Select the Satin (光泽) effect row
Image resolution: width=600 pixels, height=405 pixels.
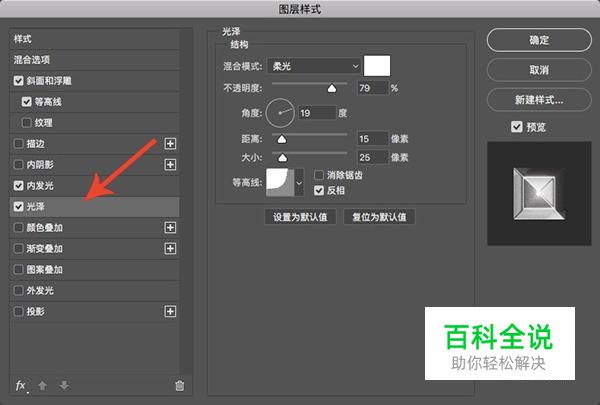[94, 207]
